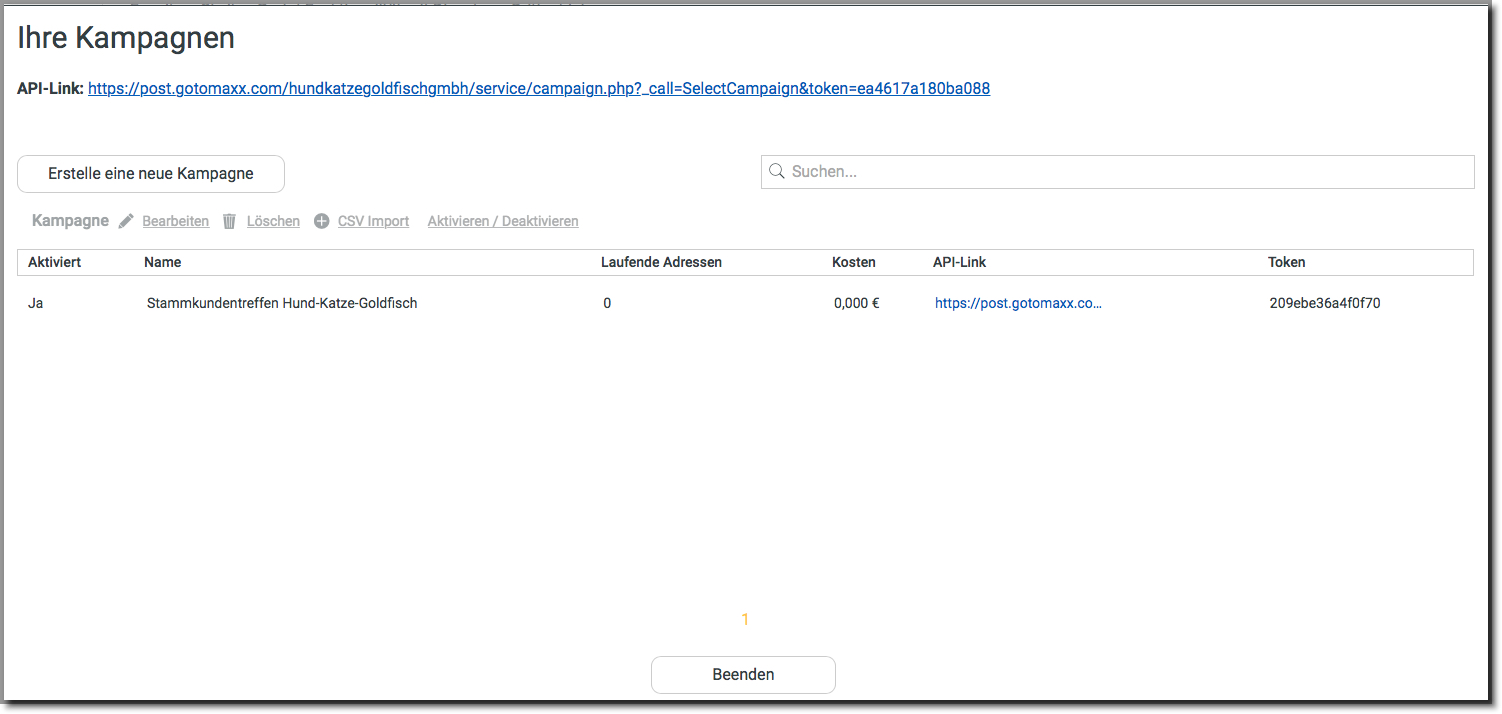
Task: Click the Kosten column header
Action: pos(853,262)
